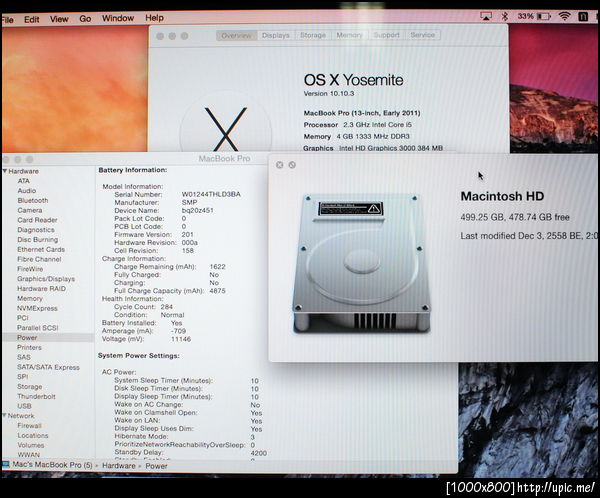Click the Version 10.10.3 text
This screenshot has width=600, height=498.
329,93
